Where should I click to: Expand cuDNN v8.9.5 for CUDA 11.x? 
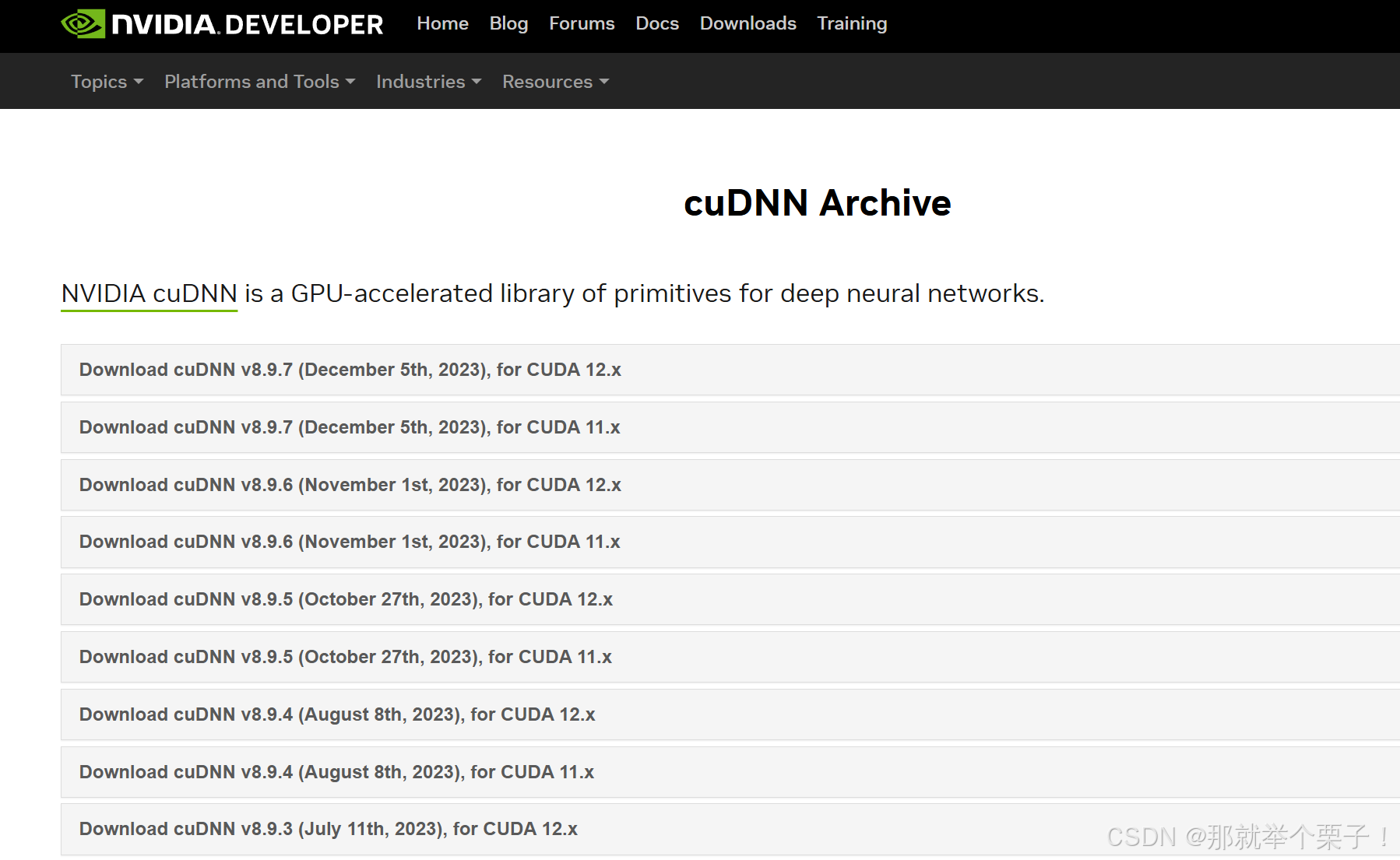tap(730, 657)
